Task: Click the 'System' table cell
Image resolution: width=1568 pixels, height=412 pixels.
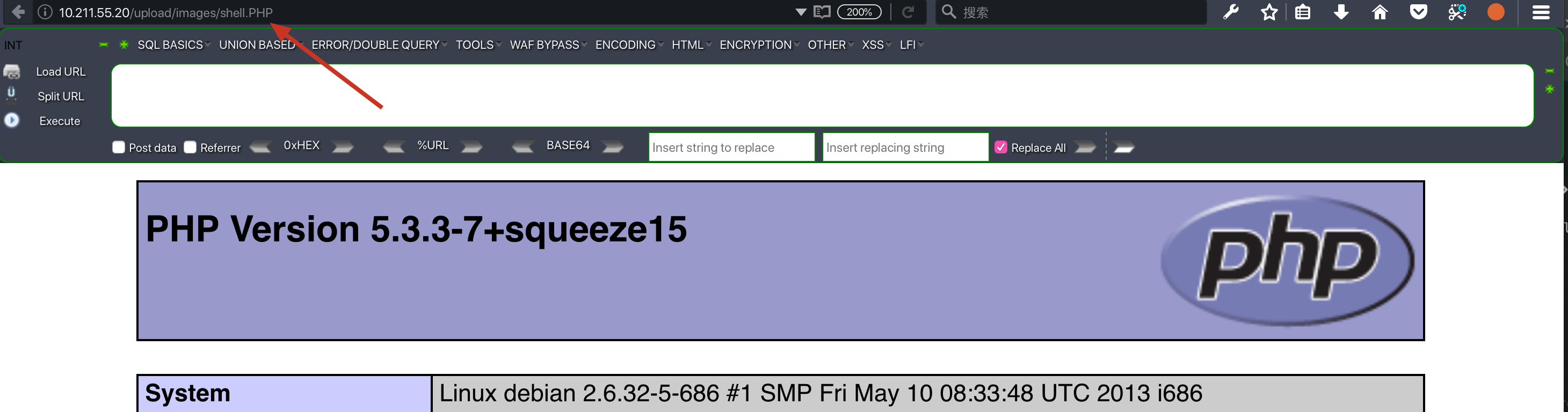Action: [x=285, y=394]
